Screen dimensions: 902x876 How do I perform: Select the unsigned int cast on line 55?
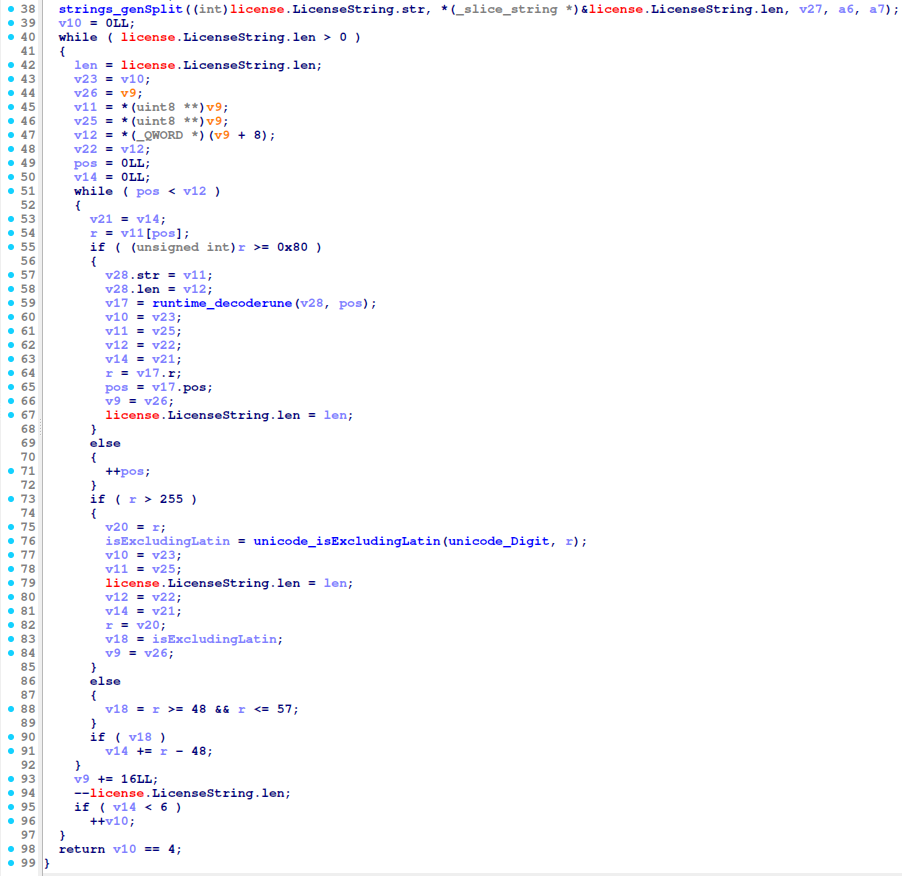pos(183,247)
